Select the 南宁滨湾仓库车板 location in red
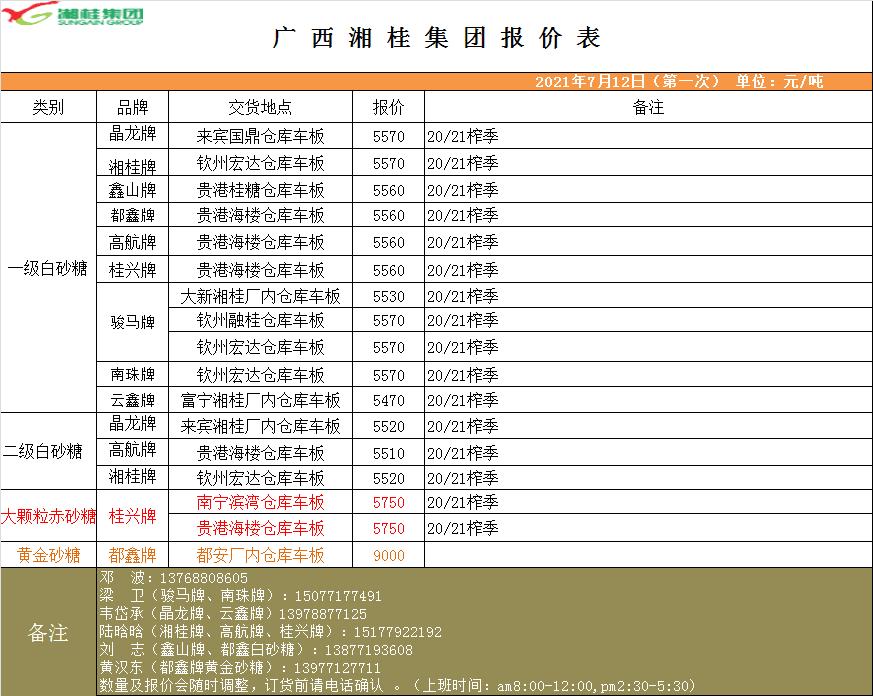873x696 pixels. point(260,502)
